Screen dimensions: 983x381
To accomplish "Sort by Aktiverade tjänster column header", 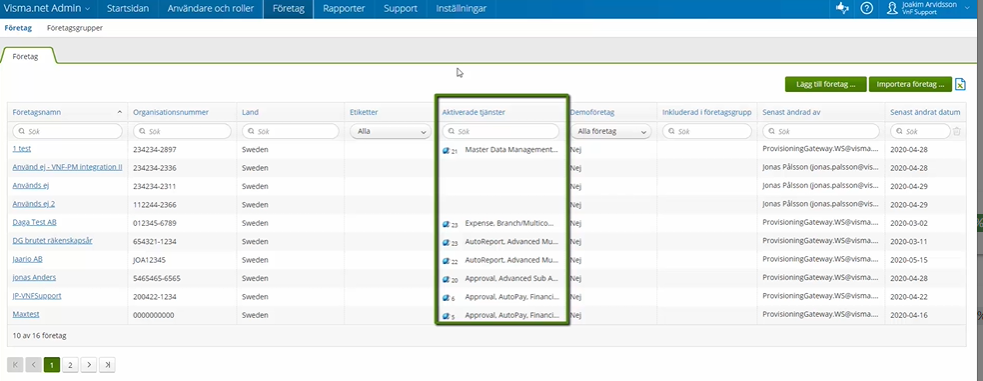I will (x=473, y=112).
